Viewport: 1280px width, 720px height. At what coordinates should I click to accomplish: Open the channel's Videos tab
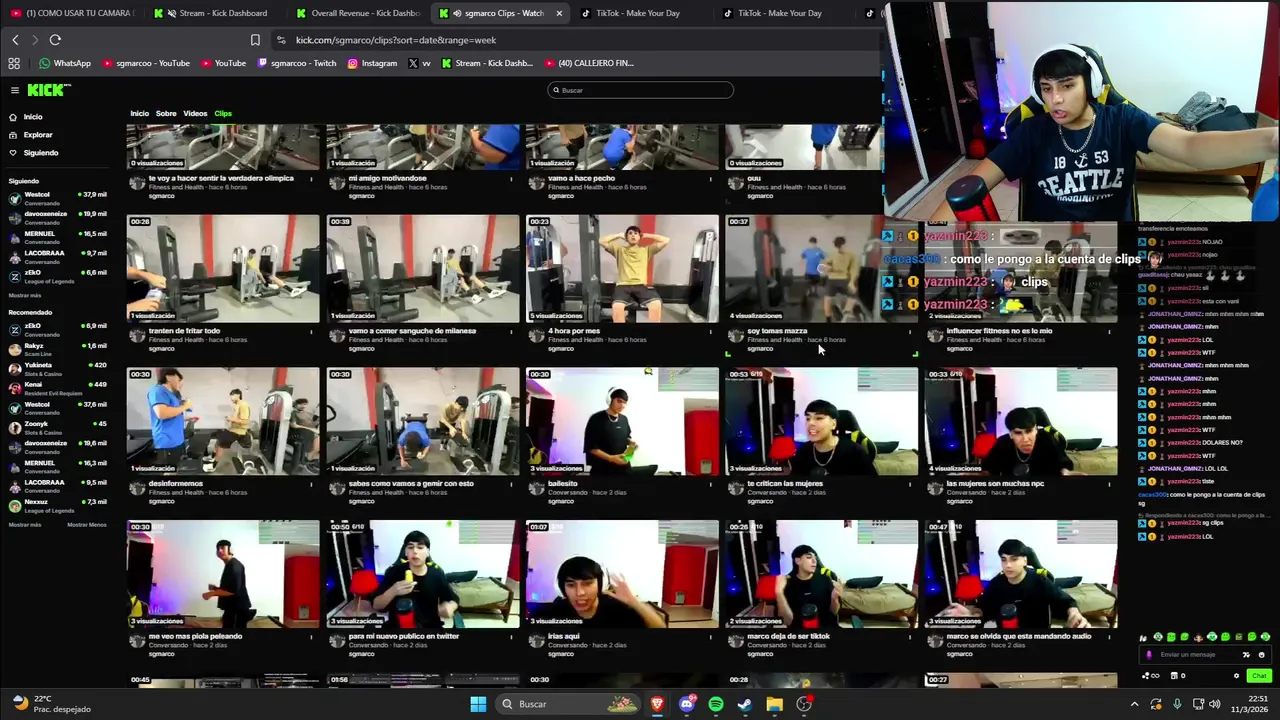pos(195,114)
